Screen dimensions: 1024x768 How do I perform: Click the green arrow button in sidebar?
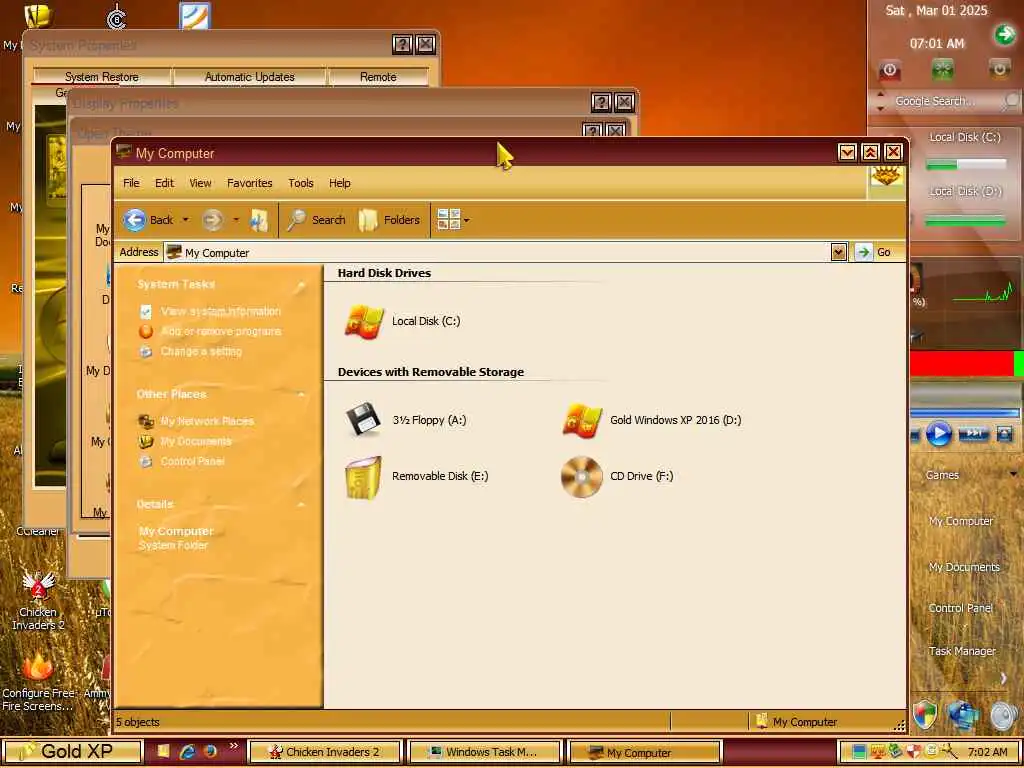1005,34
